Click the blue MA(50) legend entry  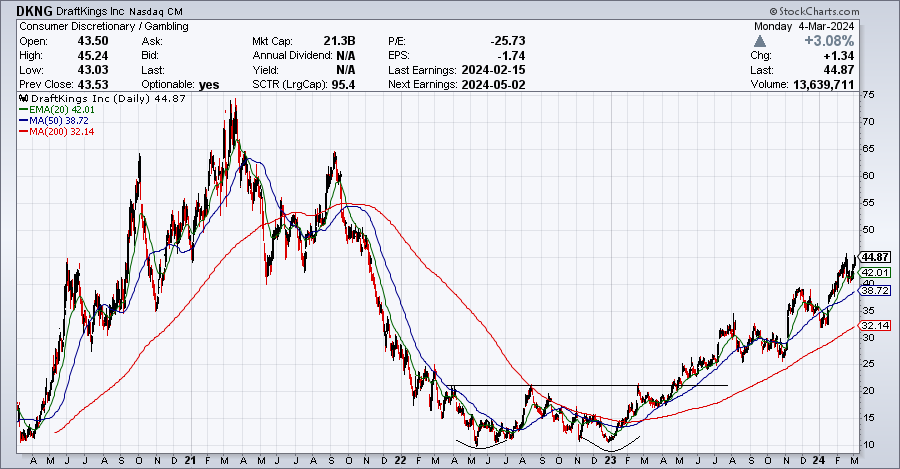[x=54, y=121]
